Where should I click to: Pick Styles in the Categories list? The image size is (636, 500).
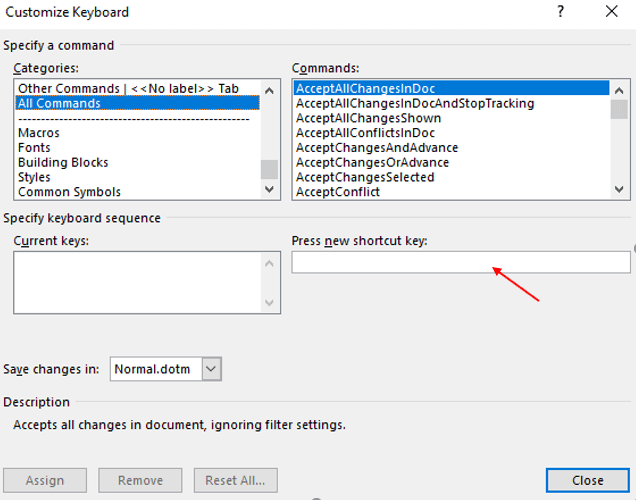pos(34,177)
